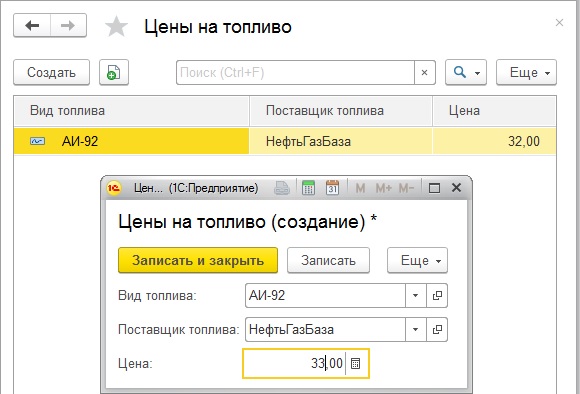Viewport: 580px width, 394px height.
Task: Click the 1C logo in dialog title
Action: point(114,188)
